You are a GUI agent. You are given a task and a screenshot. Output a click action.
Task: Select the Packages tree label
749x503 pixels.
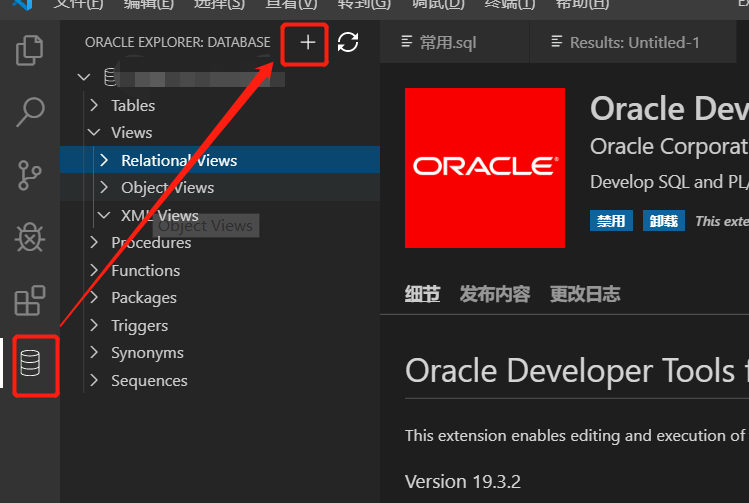click(144, 298)
